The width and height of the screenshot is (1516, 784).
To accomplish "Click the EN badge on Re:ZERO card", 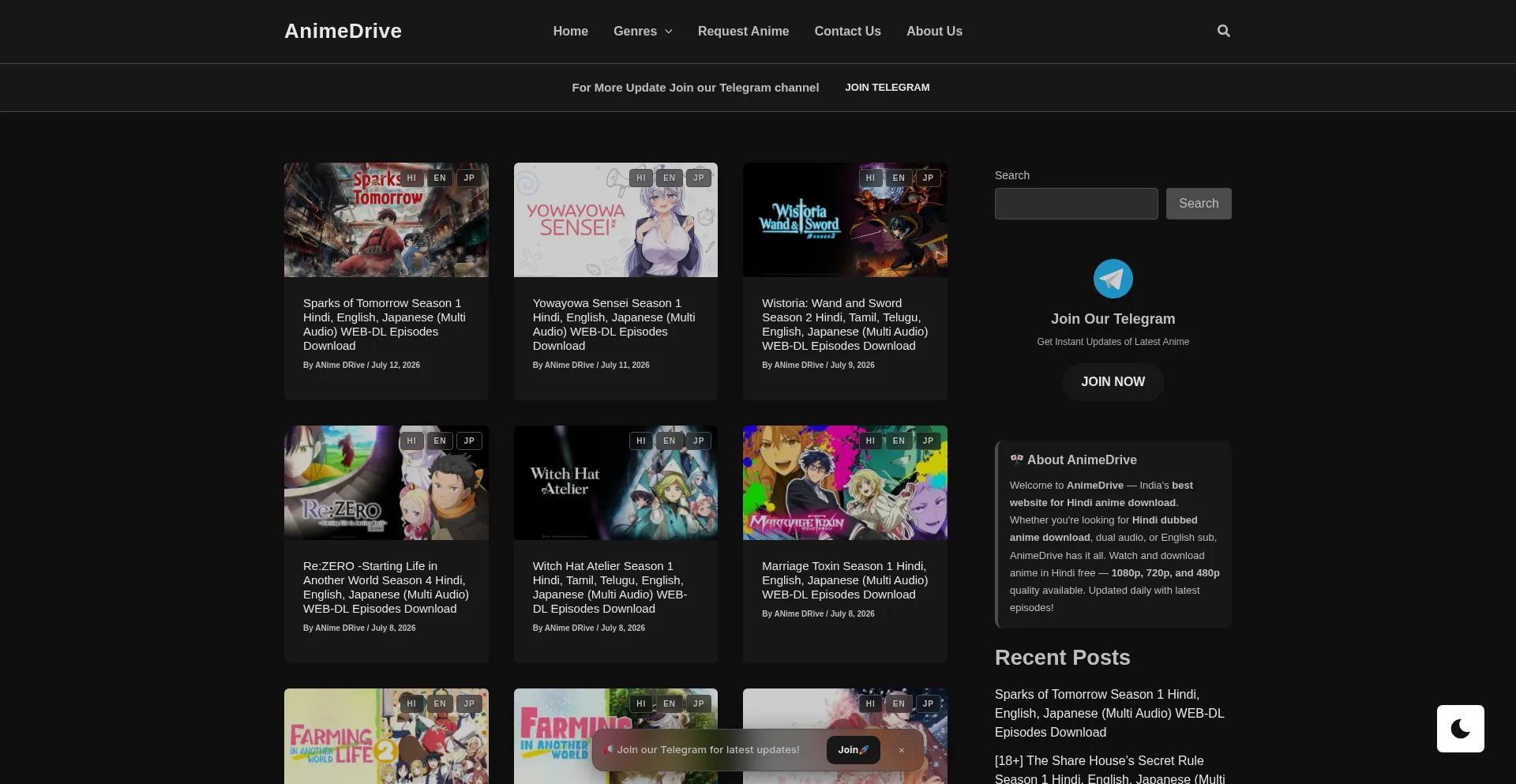I will tap(440, 441).
